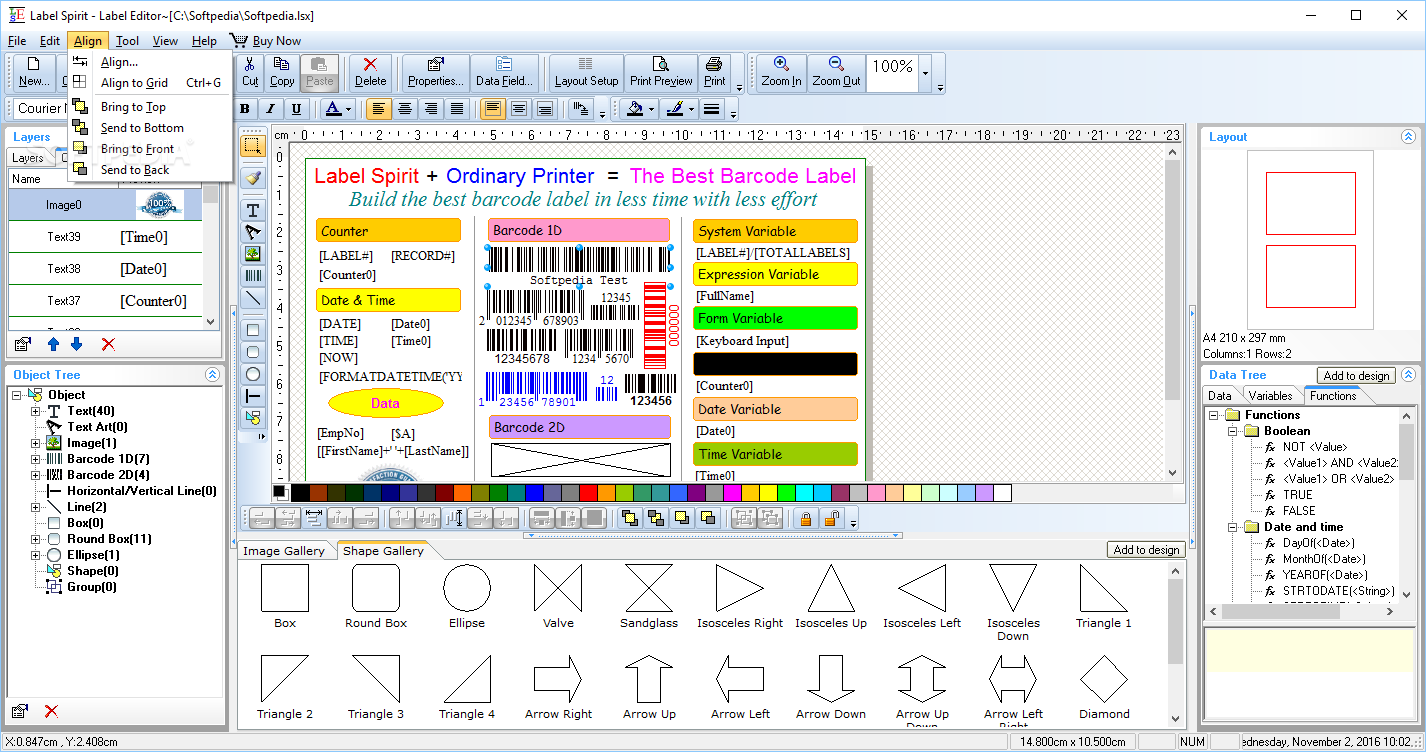Choose Bring to Top menu entry
1426x752 pixels.
click(x=150, y=107)
